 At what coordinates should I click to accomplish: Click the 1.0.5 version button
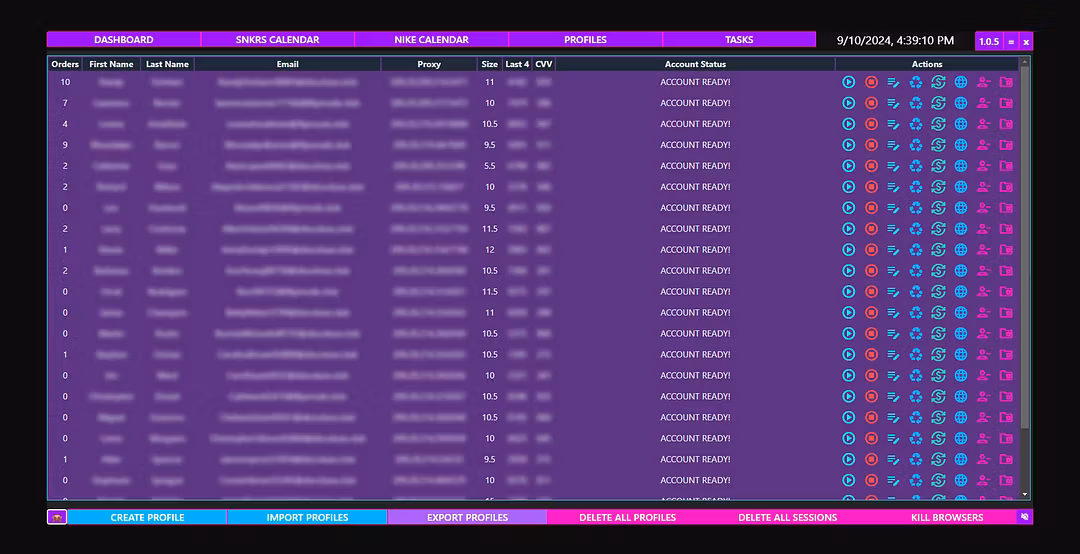[x=989, y=41]
